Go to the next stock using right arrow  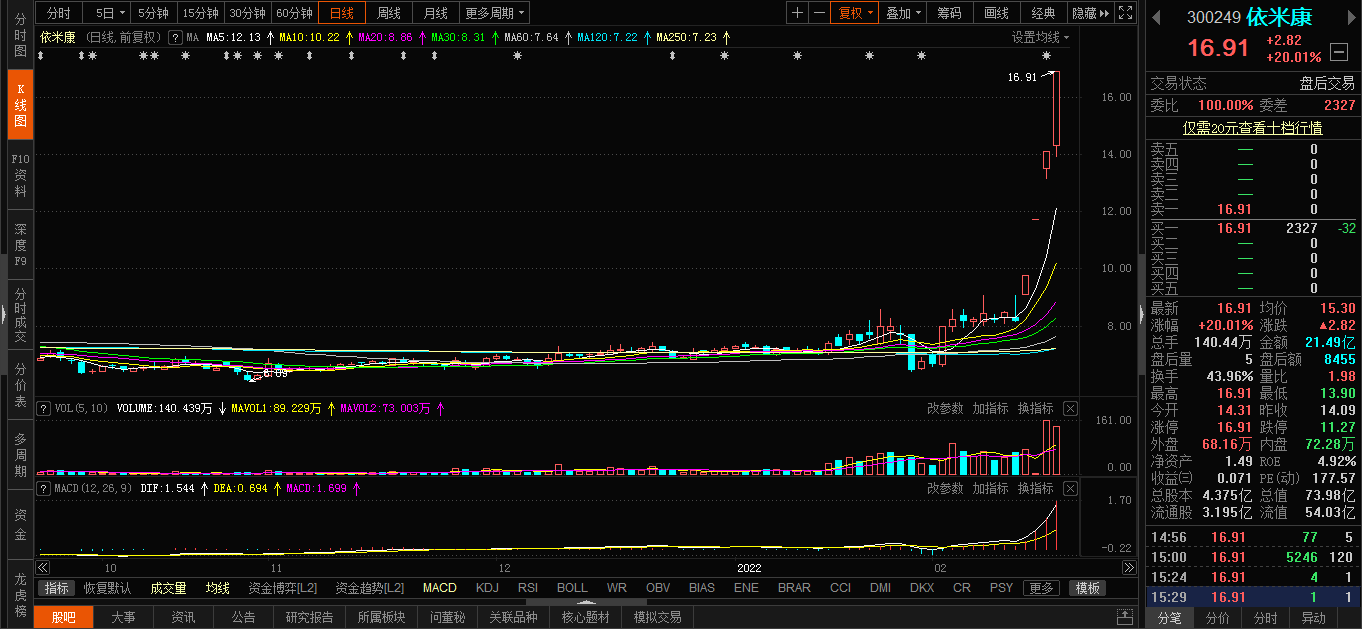pyautogui.click(x=1351, y=18)
